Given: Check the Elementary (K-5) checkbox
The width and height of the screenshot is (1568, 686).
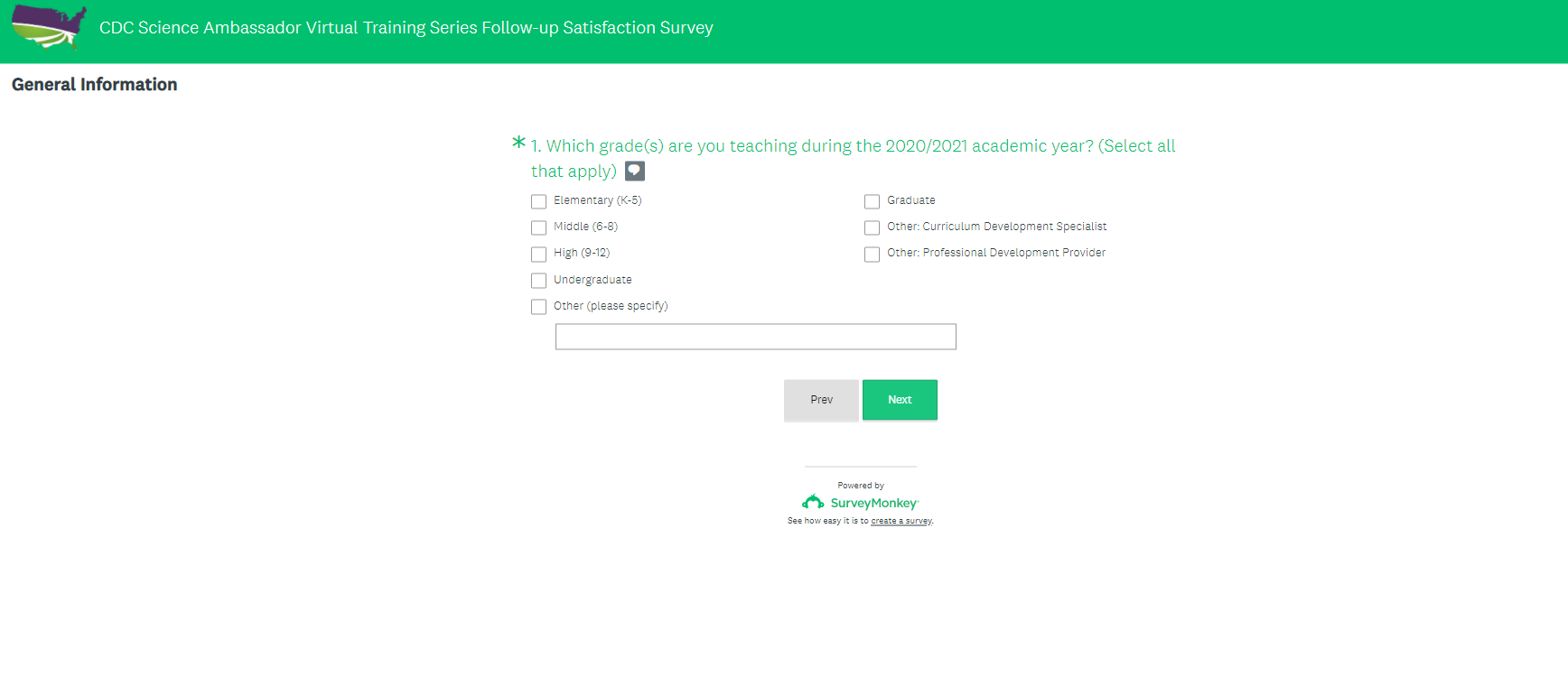Looking at the screenshot, I should click(539, 201).
